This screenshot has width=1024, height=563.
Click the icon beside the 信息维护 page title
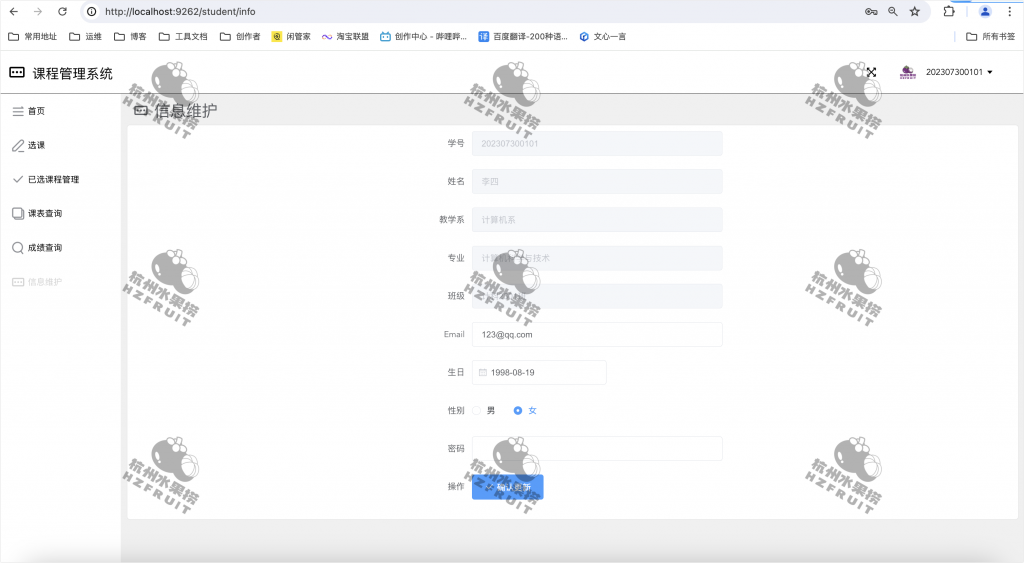(140, 110)
